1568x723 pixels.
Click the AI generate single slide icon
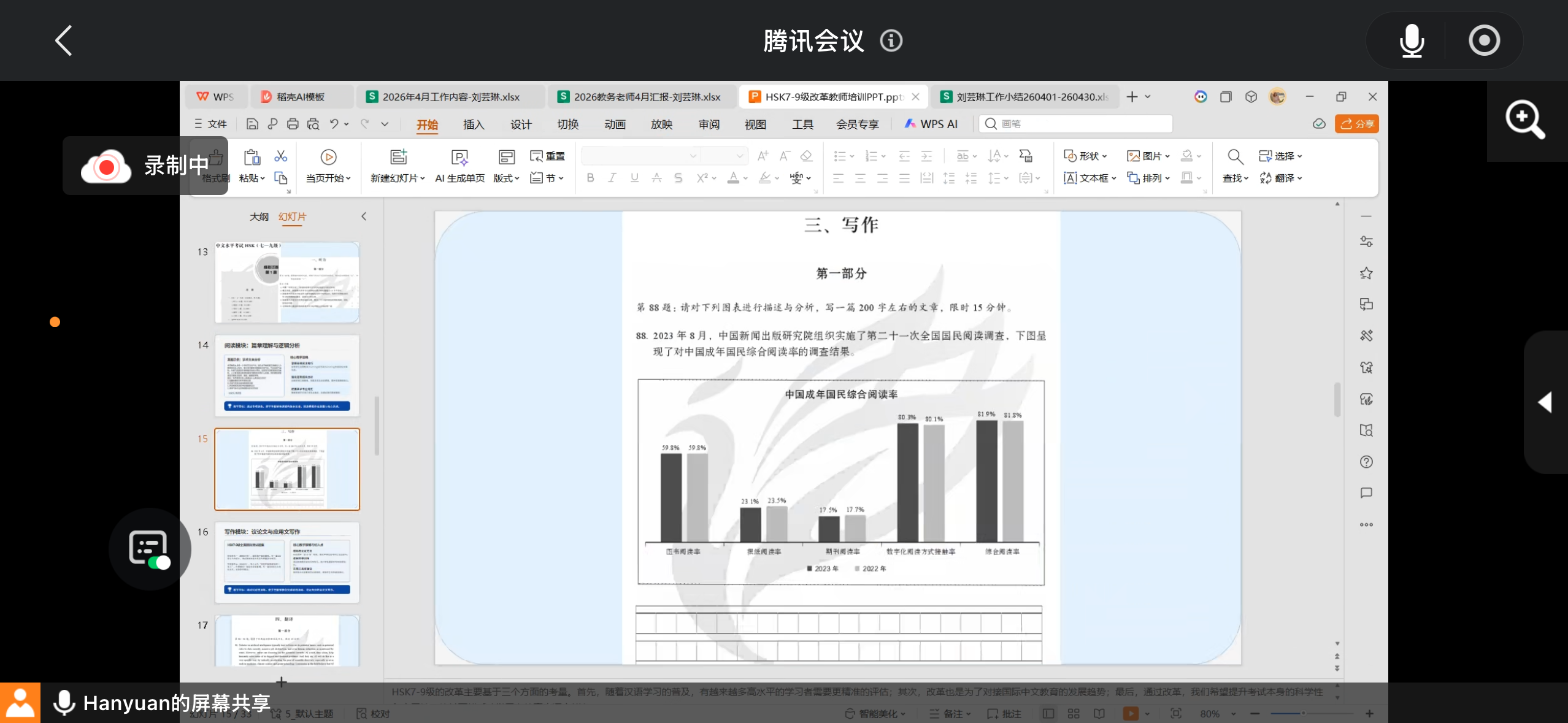pos(459,158)
